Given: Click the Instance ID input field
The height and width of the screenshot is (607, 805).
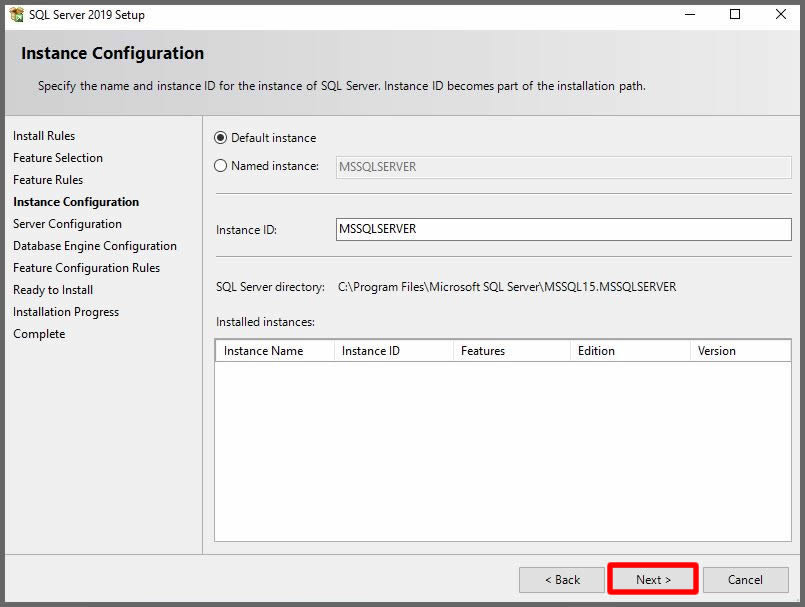Looking at the screenshot, I should coord(563,229).
